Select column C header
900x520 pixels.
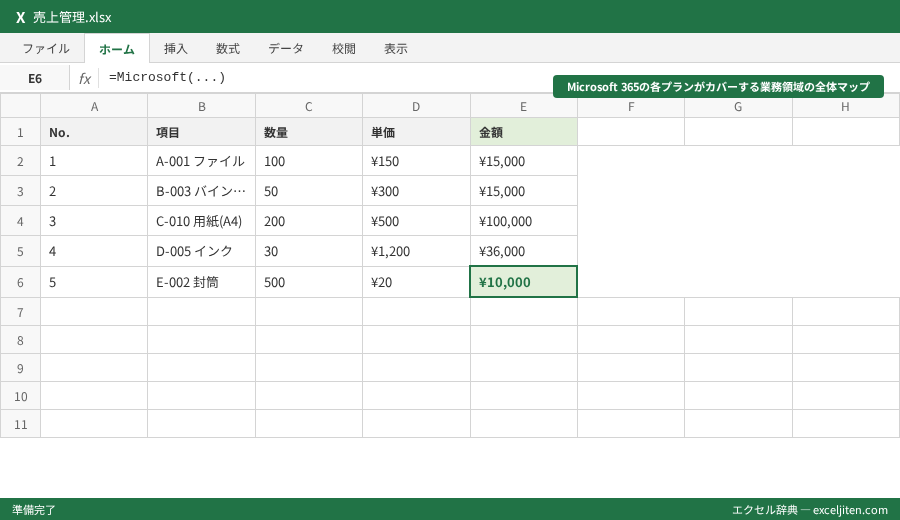[x=309, y=107]
